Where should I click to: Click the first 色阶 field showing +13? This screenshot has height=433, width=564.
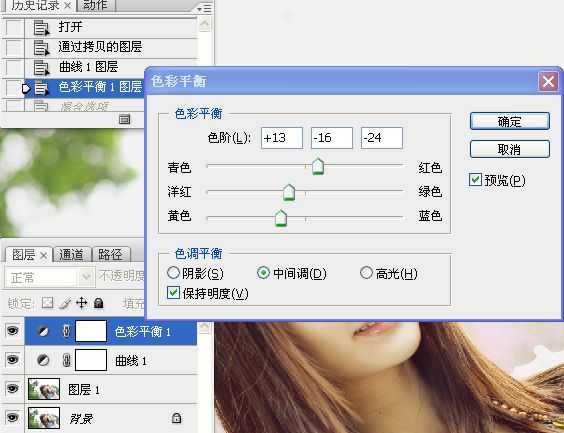click(282, 138)
